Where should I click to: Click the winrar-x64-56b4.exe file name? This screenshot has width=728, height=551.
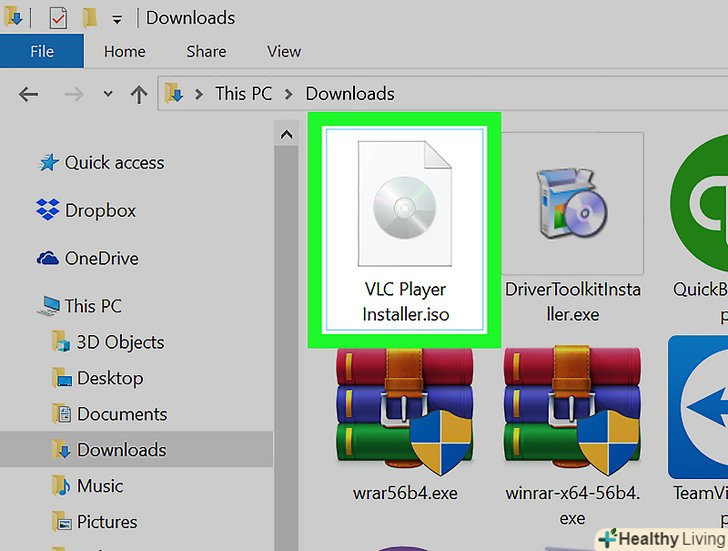[572, 505]
